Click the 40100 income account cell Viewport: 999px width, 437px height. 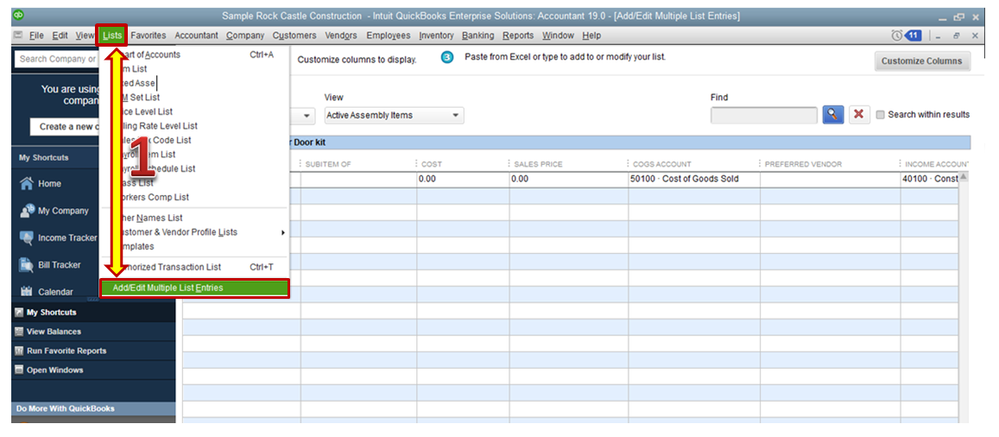click(930, 179)
